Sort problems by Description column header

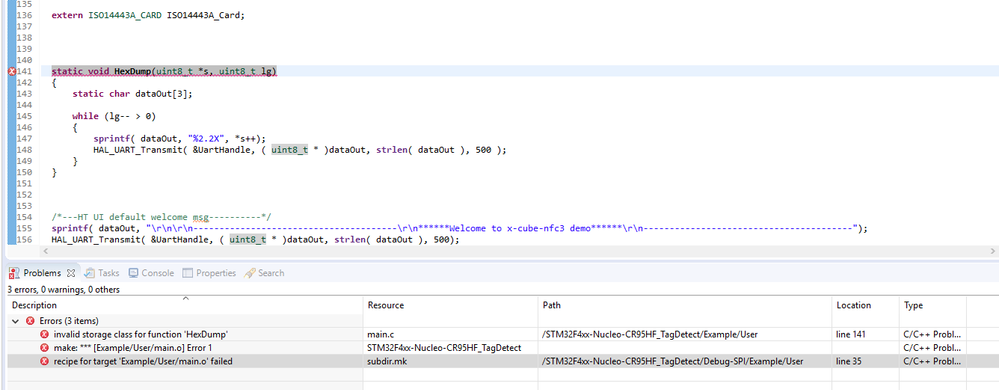click(x=185, y=305)
